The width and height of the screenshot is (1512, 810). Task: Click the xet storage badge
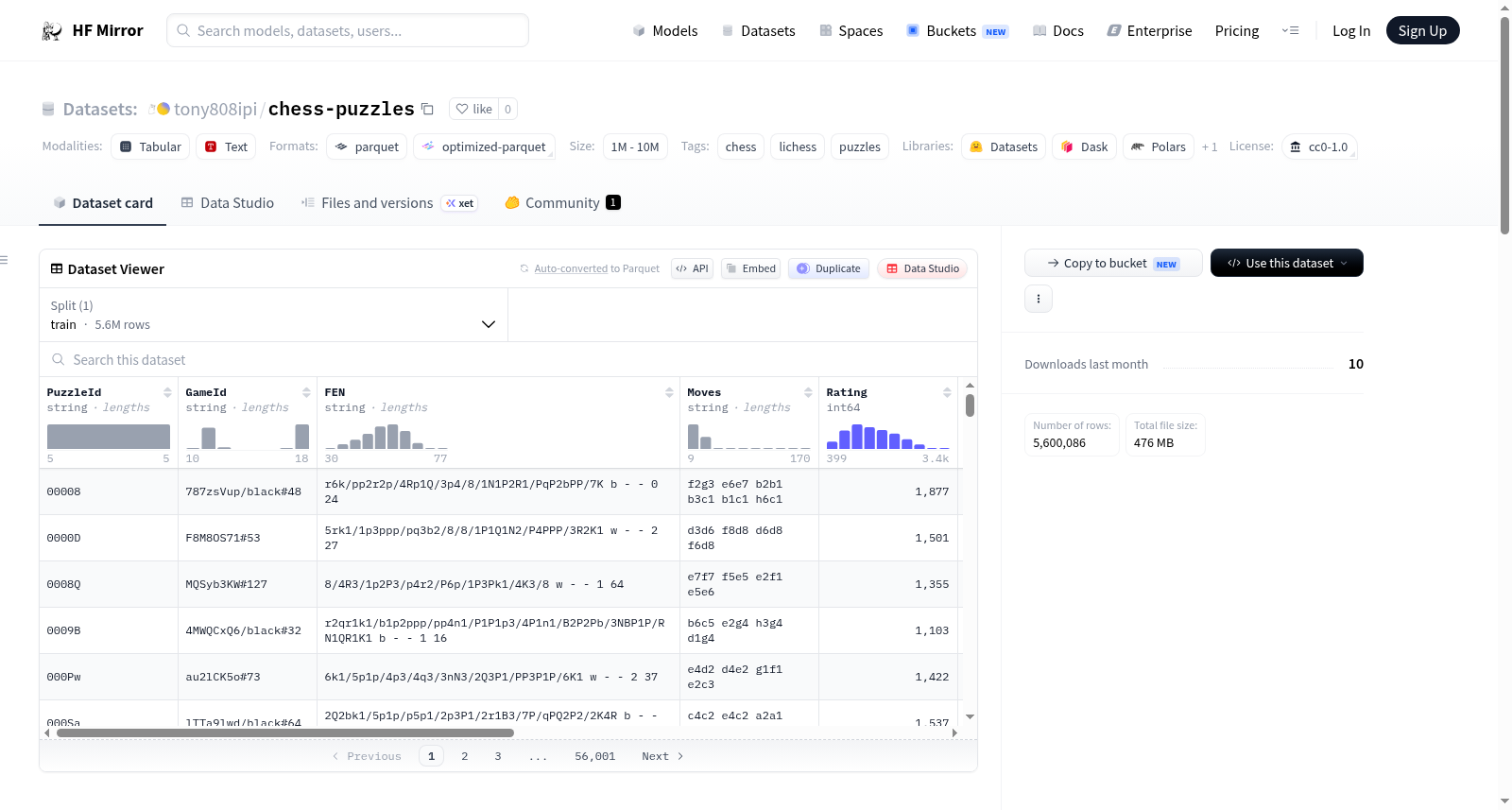[x=460, y=203]
